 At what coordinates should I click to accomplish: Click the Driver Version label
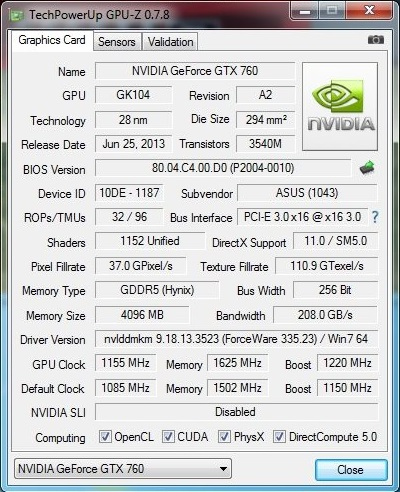53,340
